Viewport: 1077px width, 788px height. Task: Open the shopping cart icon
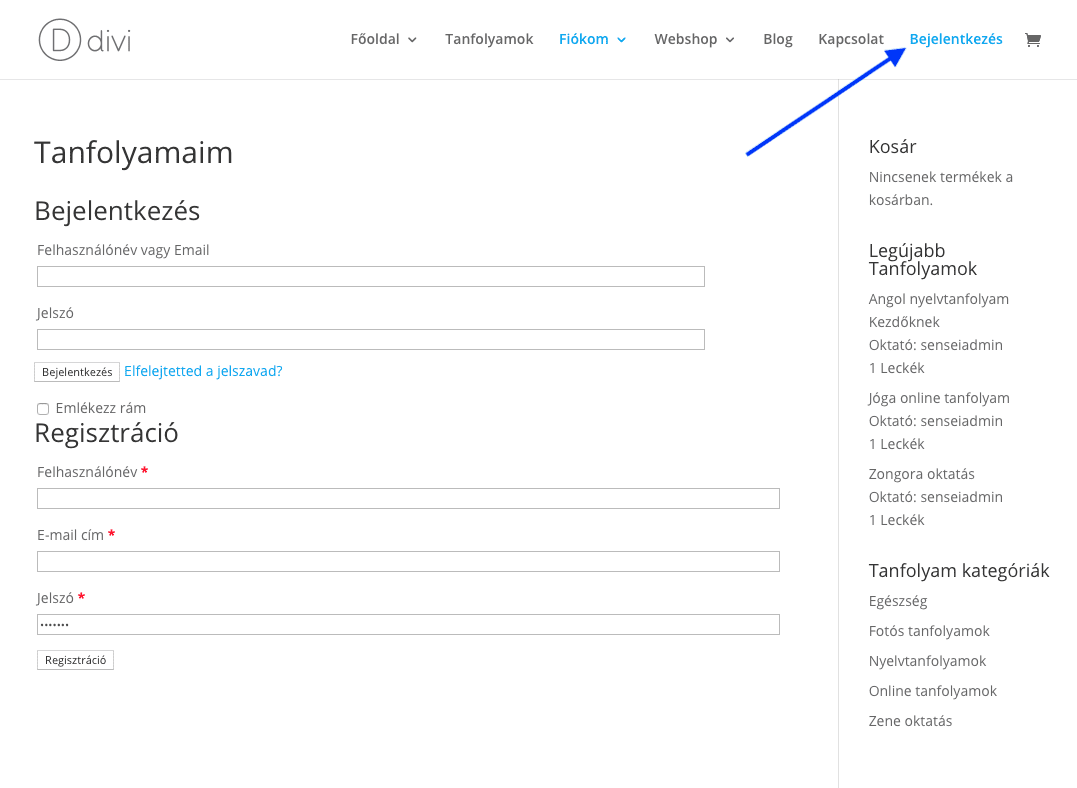[x=1032, y=40]
